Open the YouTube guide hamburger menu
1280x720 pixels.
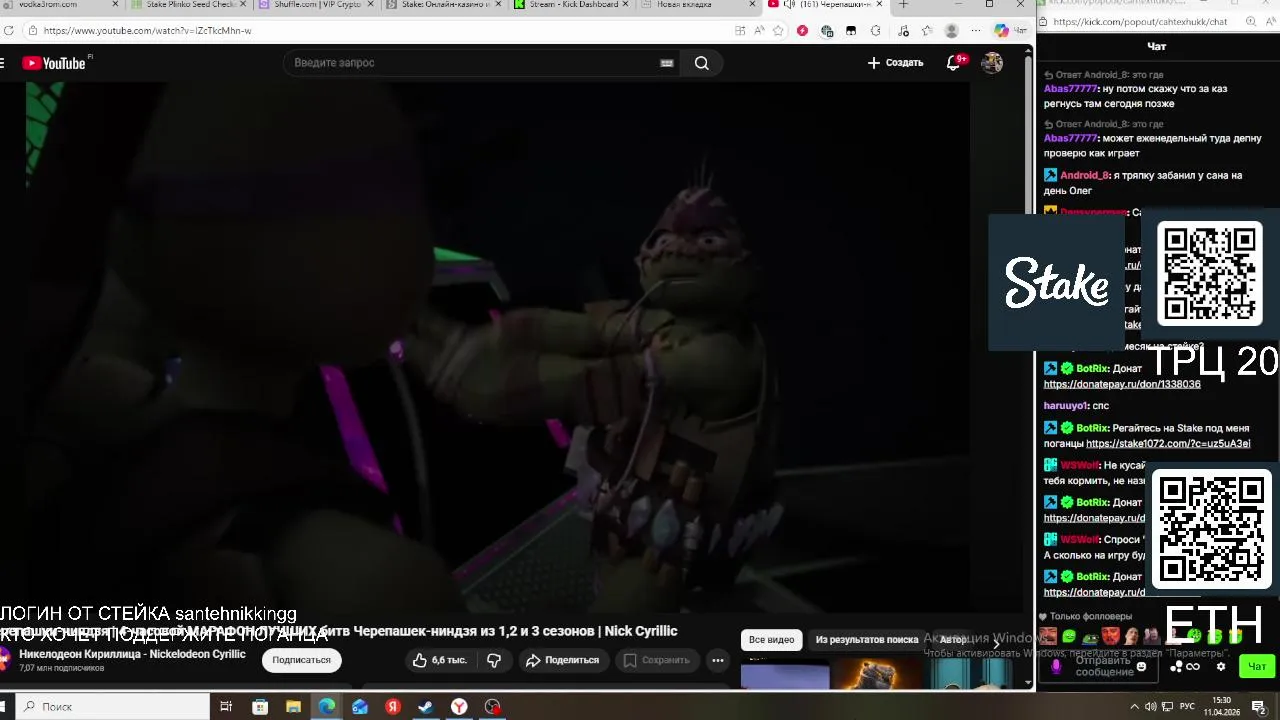(3, 63)
